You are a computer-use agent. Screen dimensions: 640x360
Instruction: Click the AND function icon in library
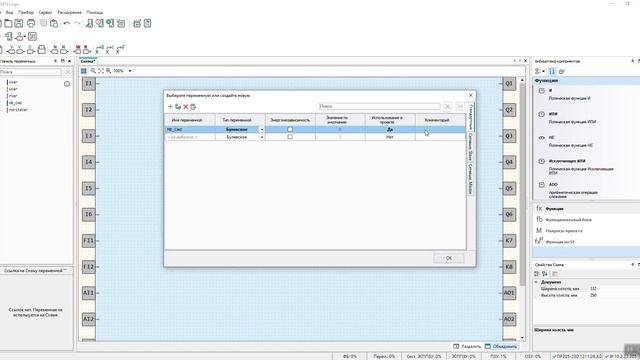542,91
